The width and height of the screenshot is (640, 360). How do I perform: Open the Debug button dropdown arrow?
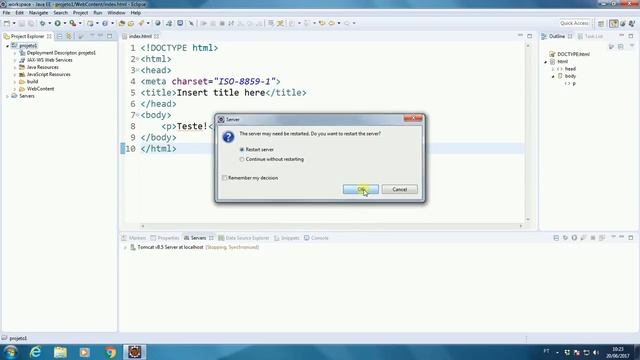point(49,24)
